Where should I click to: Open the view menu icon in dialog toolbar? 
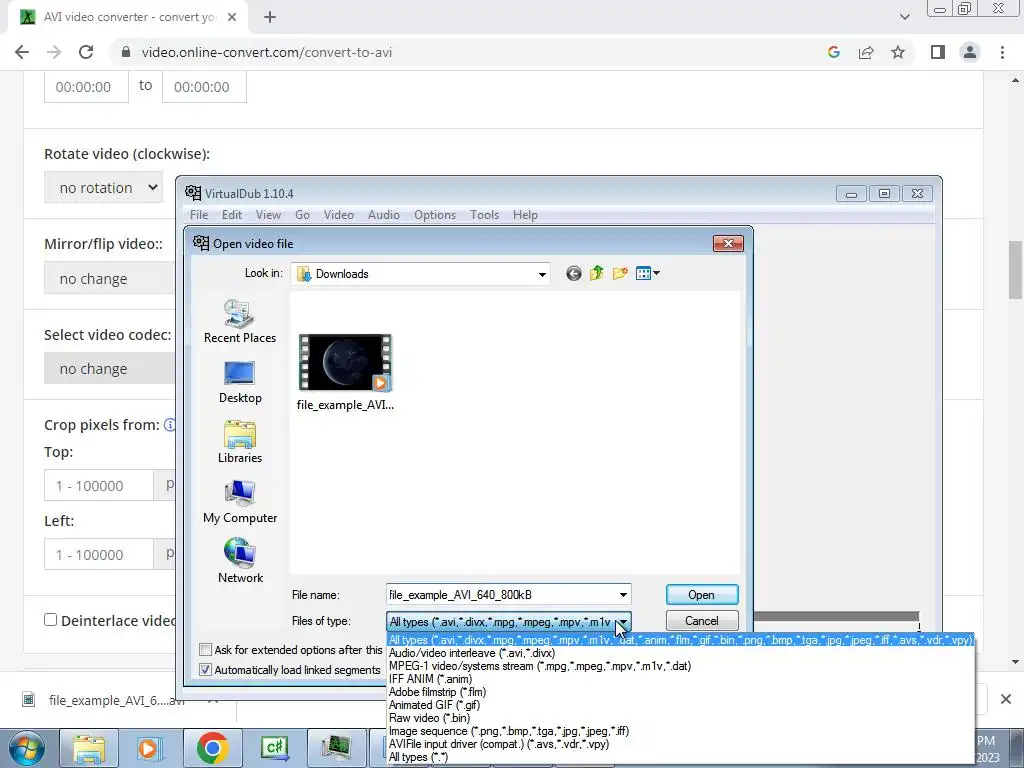coord(647,273)
